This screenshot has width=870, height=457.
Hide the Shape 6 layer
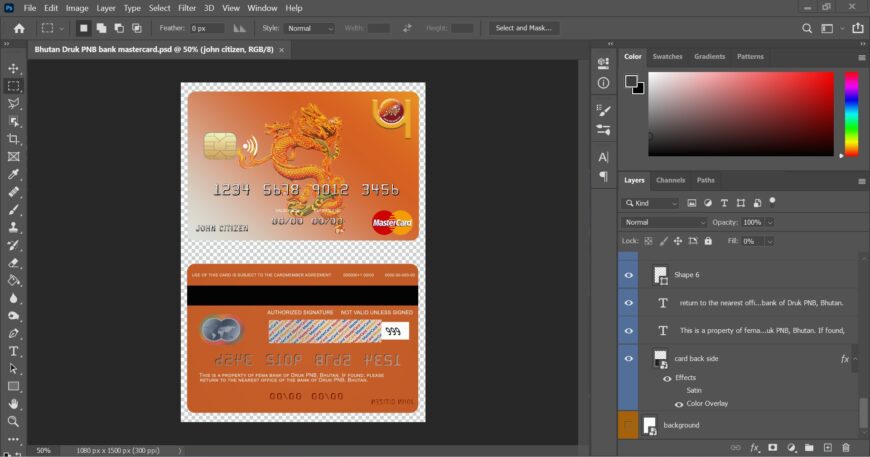coord(629,275)
